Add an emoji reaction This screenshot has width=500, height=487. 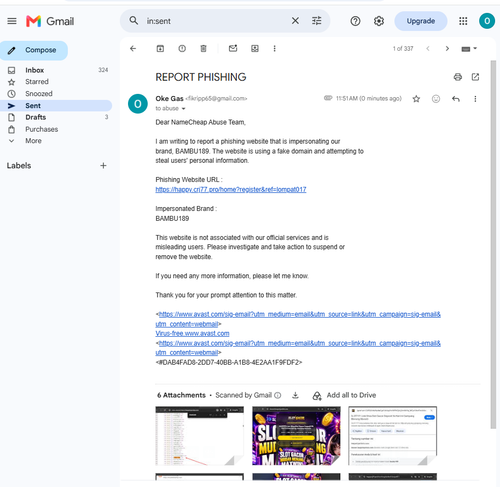(x=436, y=99)
